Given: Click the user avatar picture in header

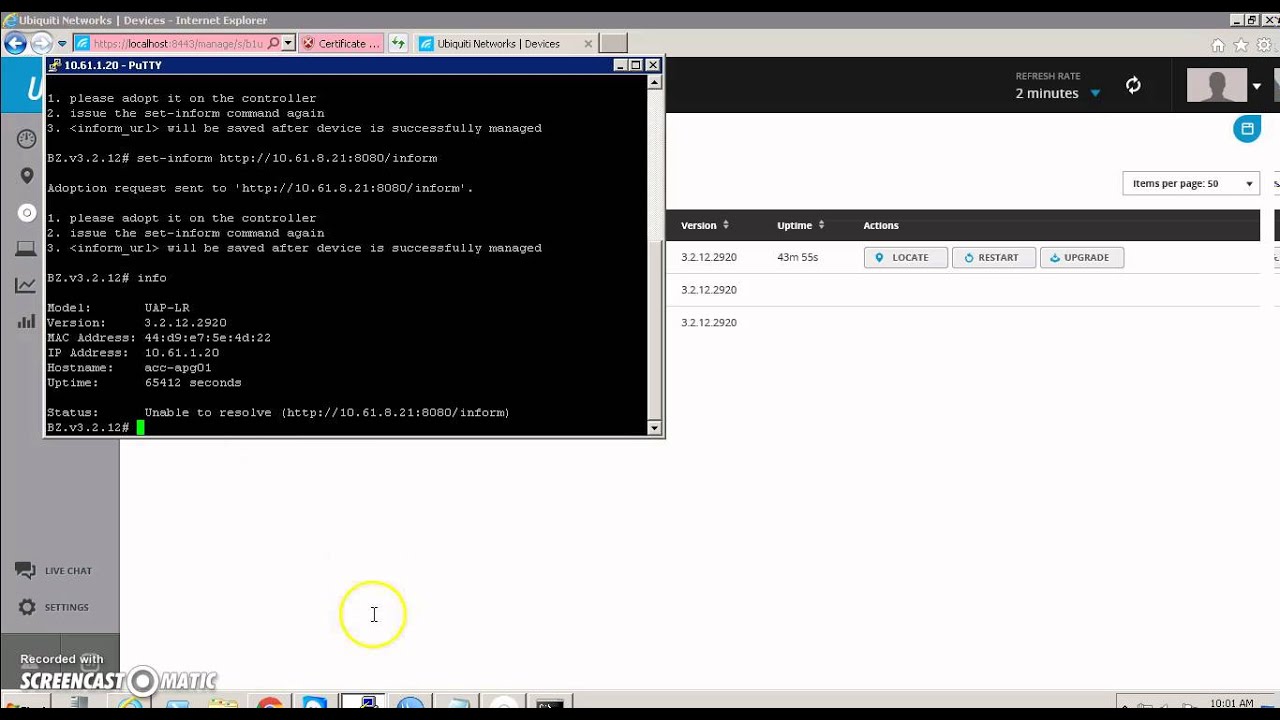Looking at the screenshot, I should (1217, 85).
